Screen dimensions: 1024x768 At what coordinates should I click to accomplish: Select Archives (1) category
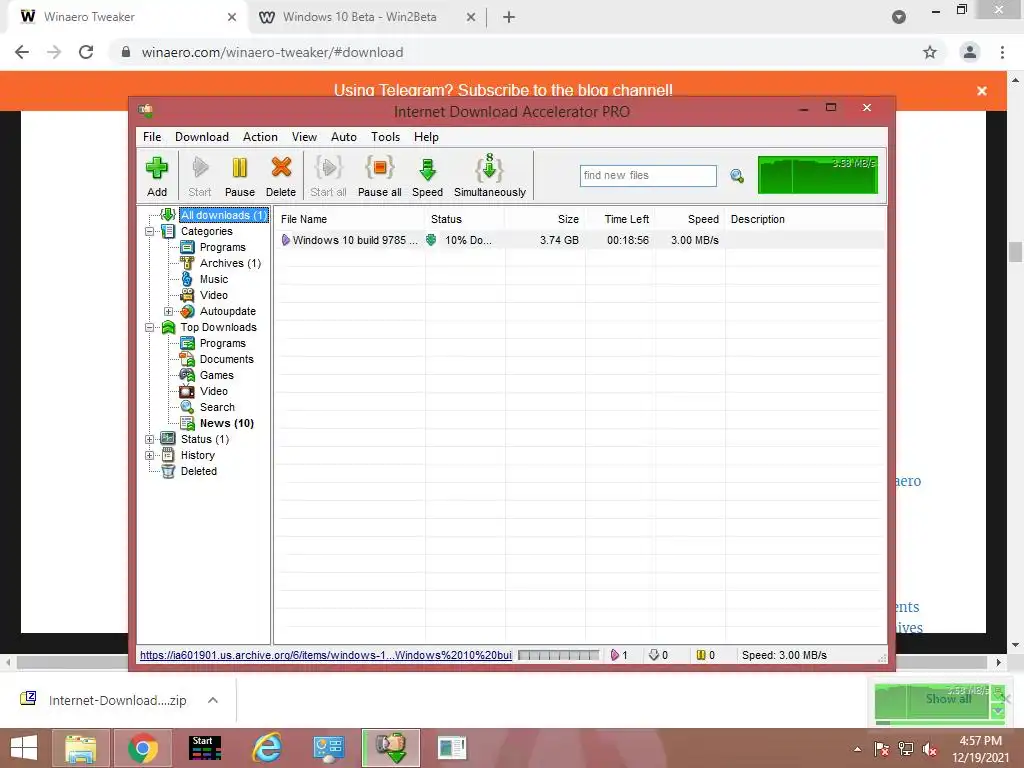pyautogui.click(x=230, y=263)
